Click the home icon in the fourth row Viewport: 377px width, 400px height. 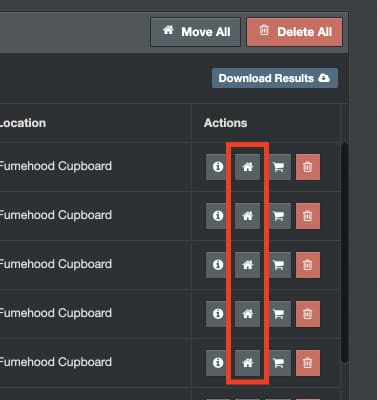(x=247, y=314)
